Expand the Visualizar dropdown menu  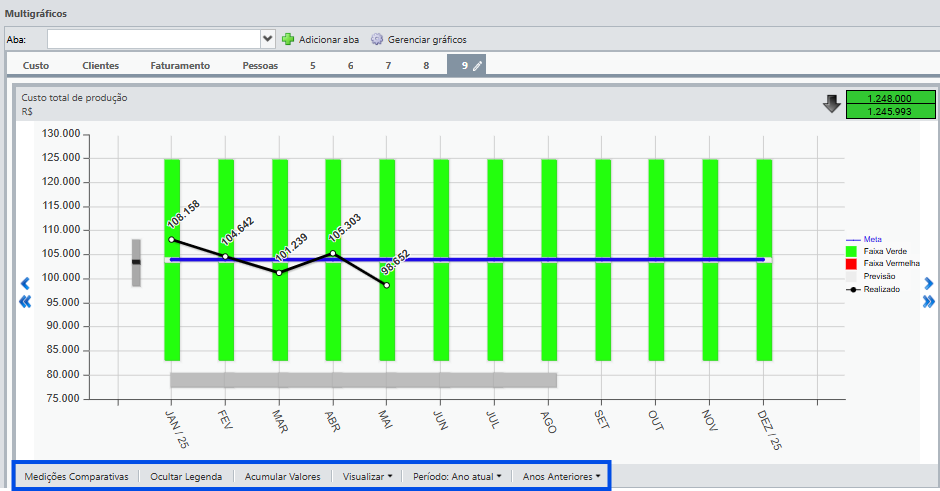(x=367, y=477)
